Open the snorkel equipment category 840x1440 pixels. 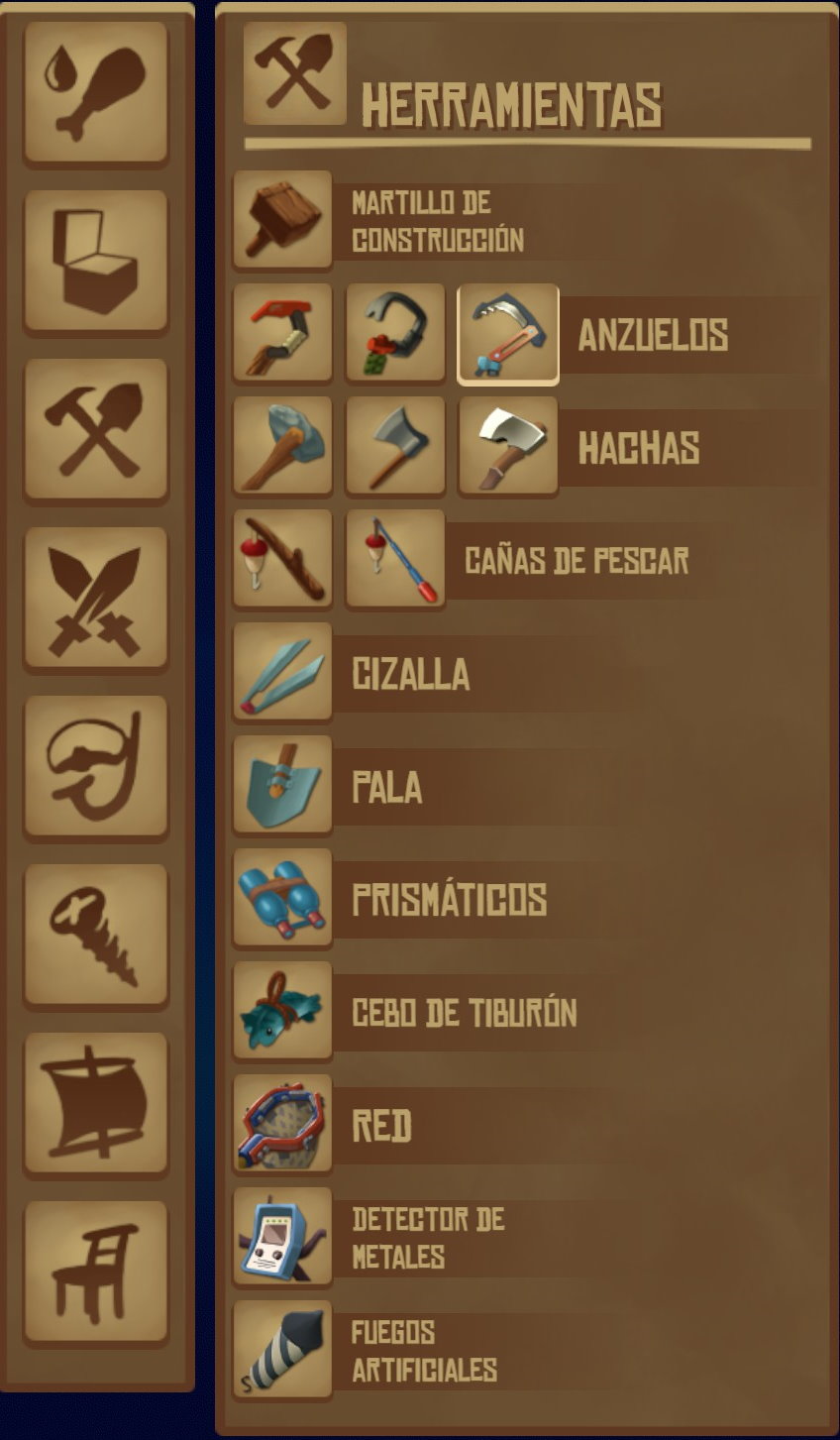point(96,766)
